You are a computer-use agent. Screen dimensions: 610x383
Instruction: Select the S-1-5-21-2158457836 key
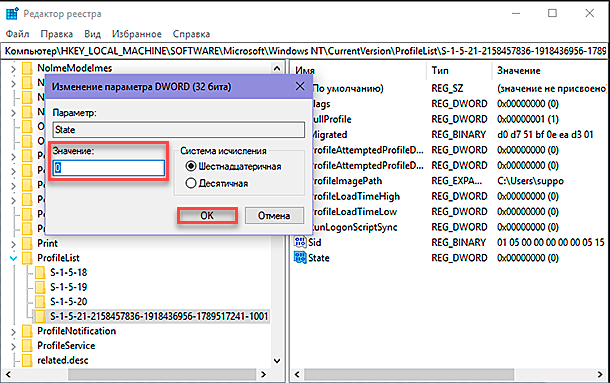click(x=159, y=316)
